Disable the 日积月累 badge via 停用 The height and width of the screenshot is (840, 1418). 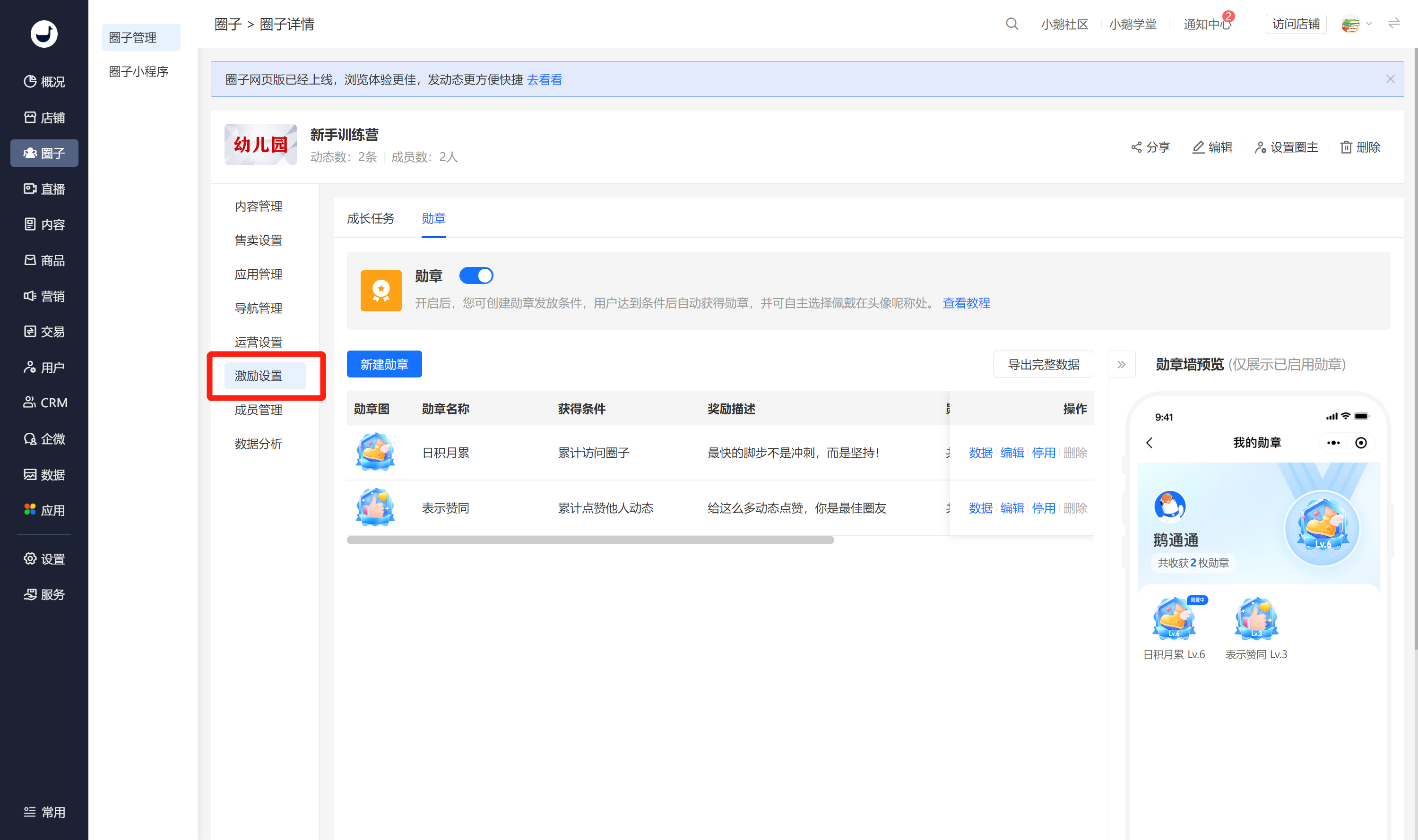[x=1043, y=453]
